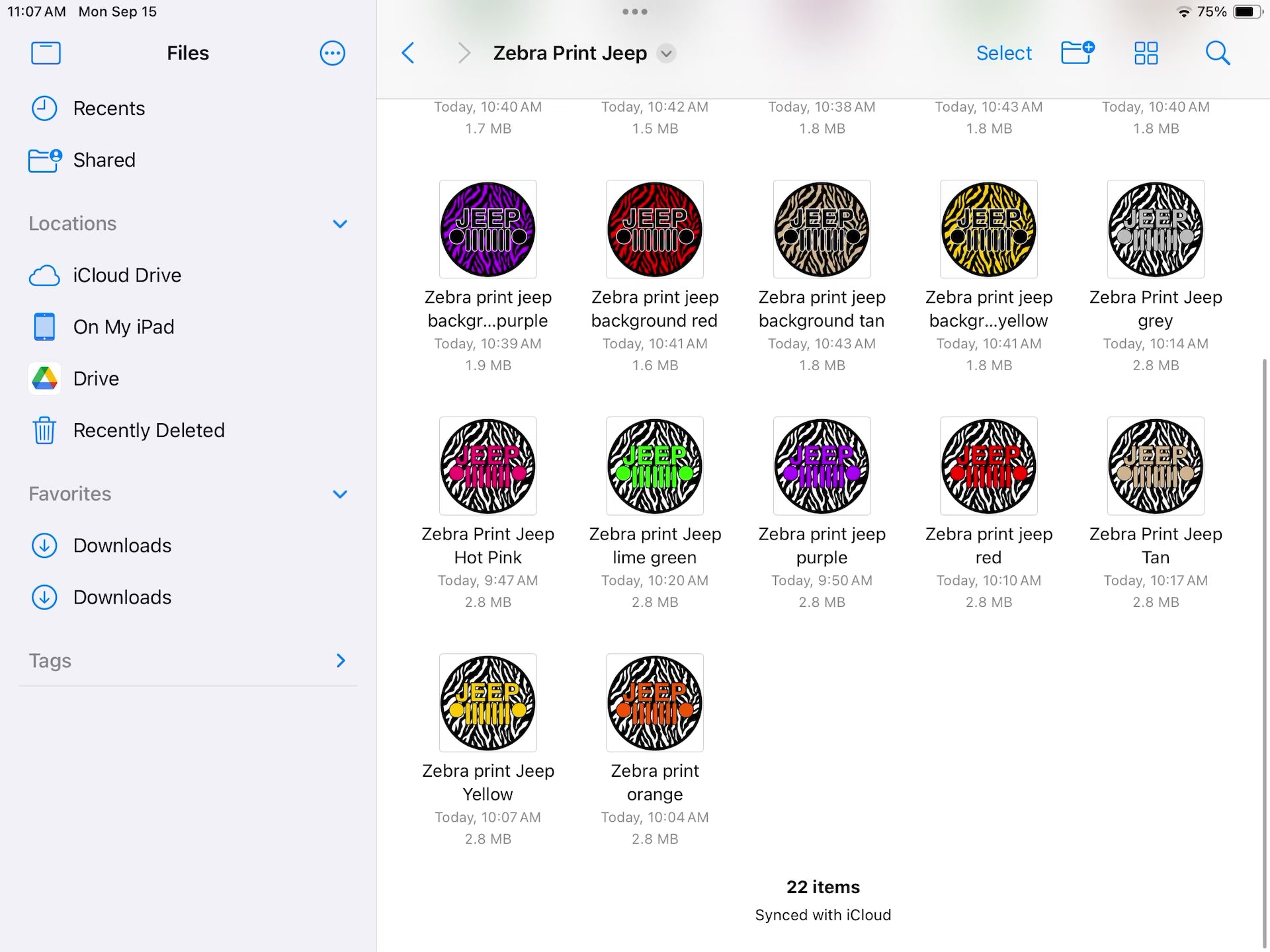Toggle the sidebar visibility icon
Viewport: 1270px width, 952px height.
(x=46, y=53)
